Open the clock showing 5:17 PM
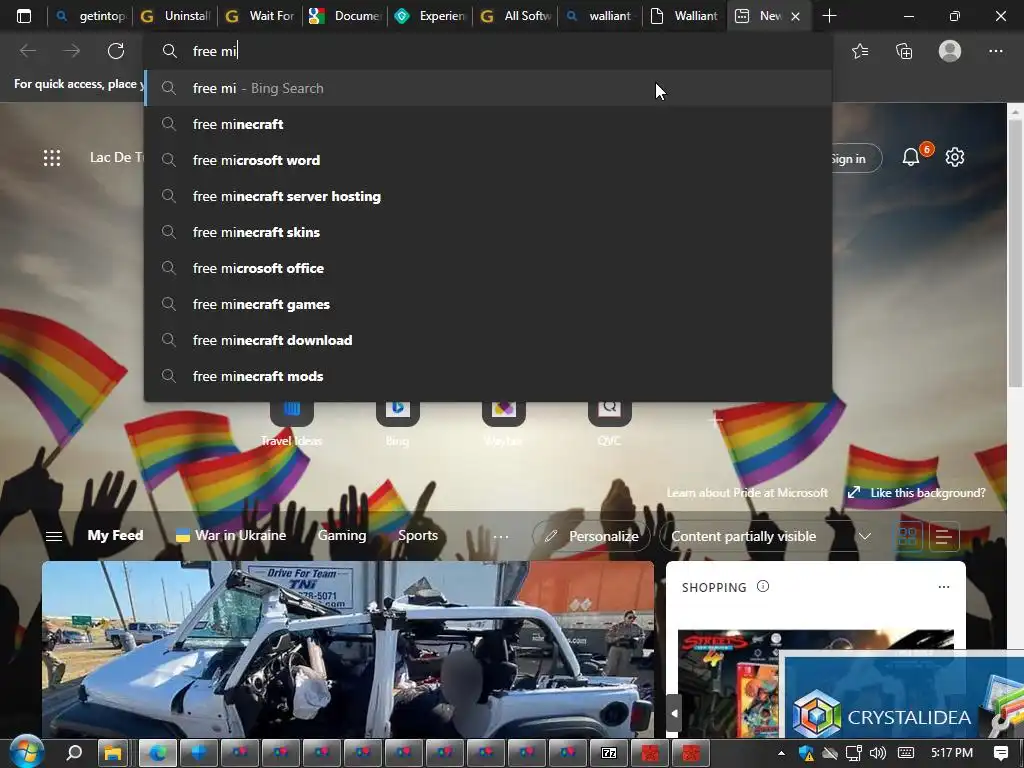The height and width of the screenshot is (768, 1024). 952,753
